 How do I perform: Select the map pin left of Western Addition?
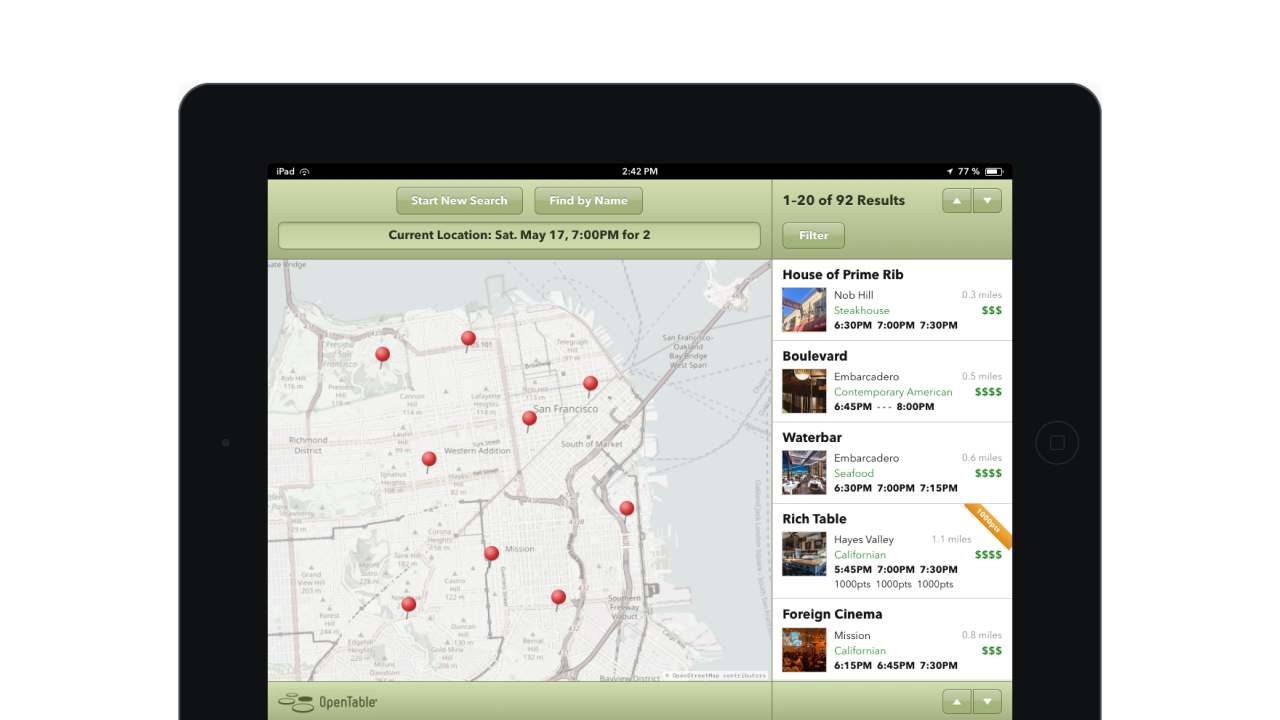coord(429,461)
